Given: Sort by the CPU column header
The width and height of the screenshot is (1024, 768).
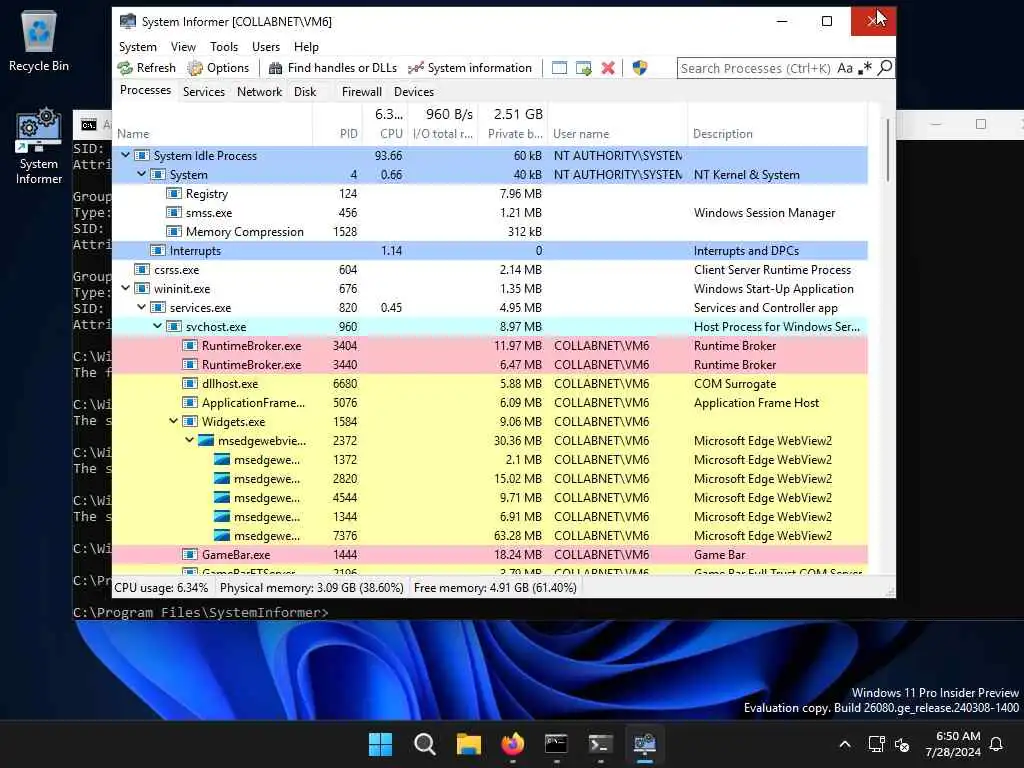Looking at the screenshot, I should click(x=385, y=124).
